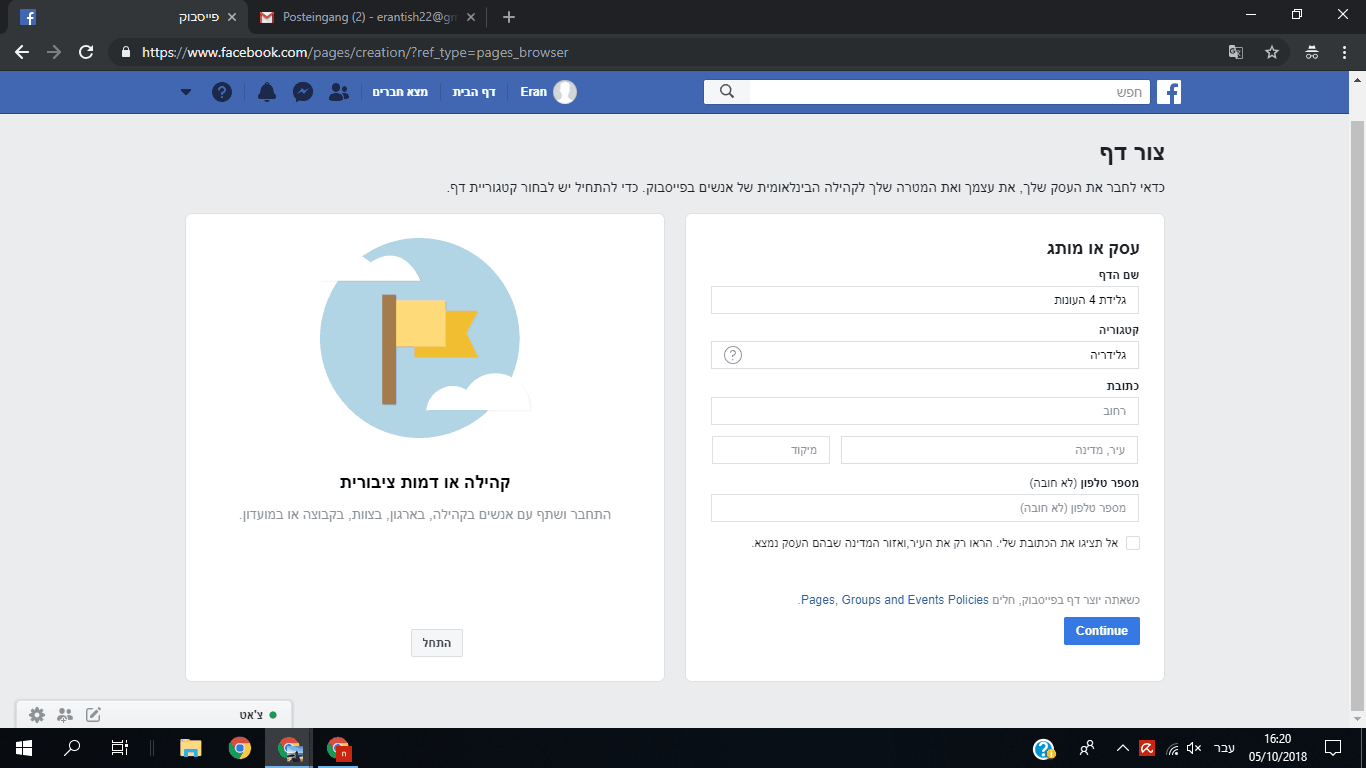Tick the hide-my-address checkbox
The height and width of the screenshot is (768, 1366).
click(x=1132, y=543)
